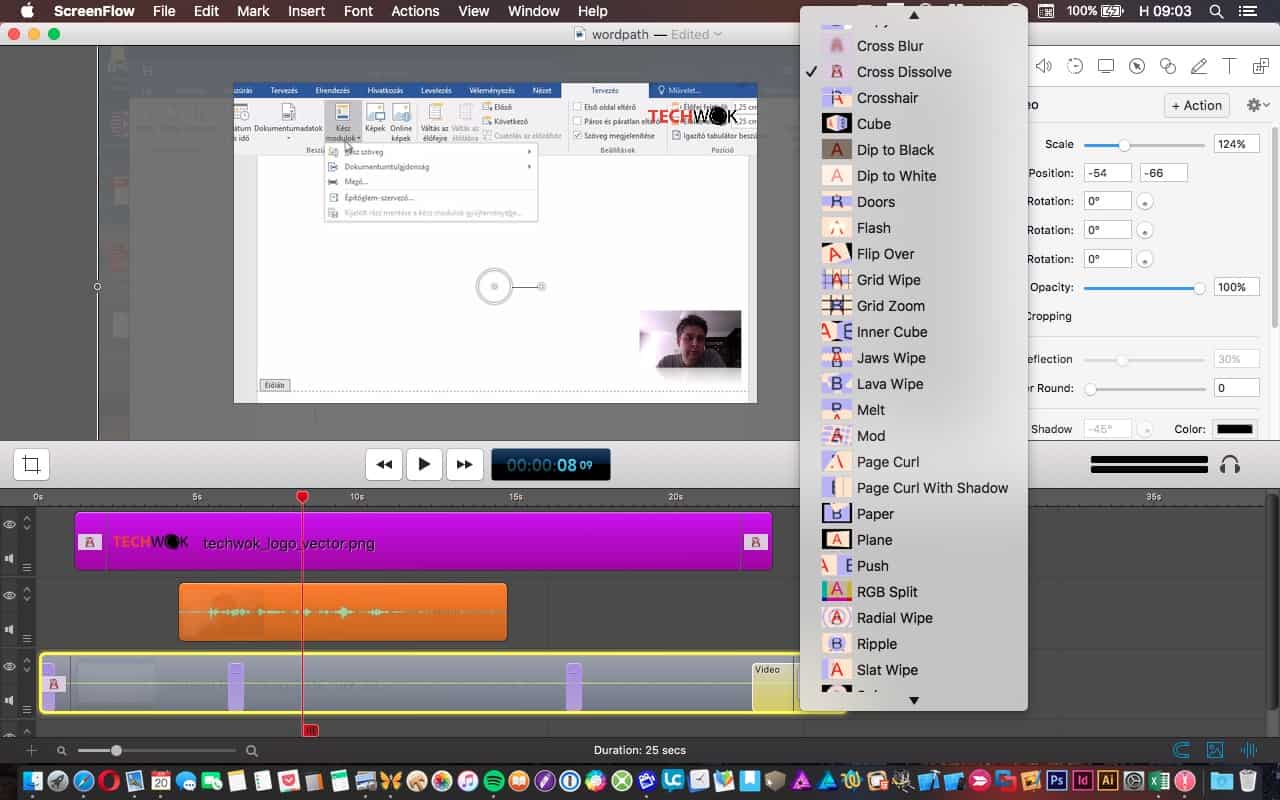Click the Opacity slider

1144,288
